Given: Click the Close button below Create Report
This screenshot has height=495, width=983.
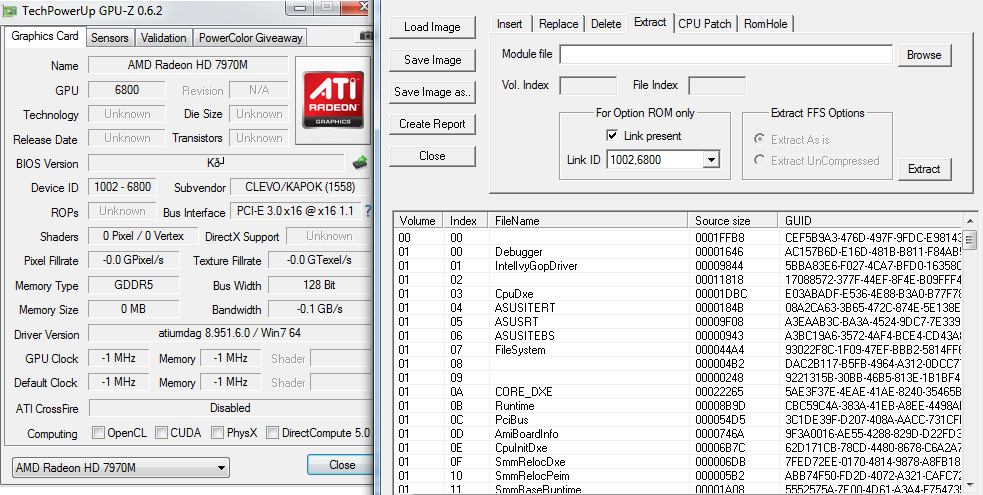Looking at the screenshot, I should pyautogui.click(x=432, y=155).
